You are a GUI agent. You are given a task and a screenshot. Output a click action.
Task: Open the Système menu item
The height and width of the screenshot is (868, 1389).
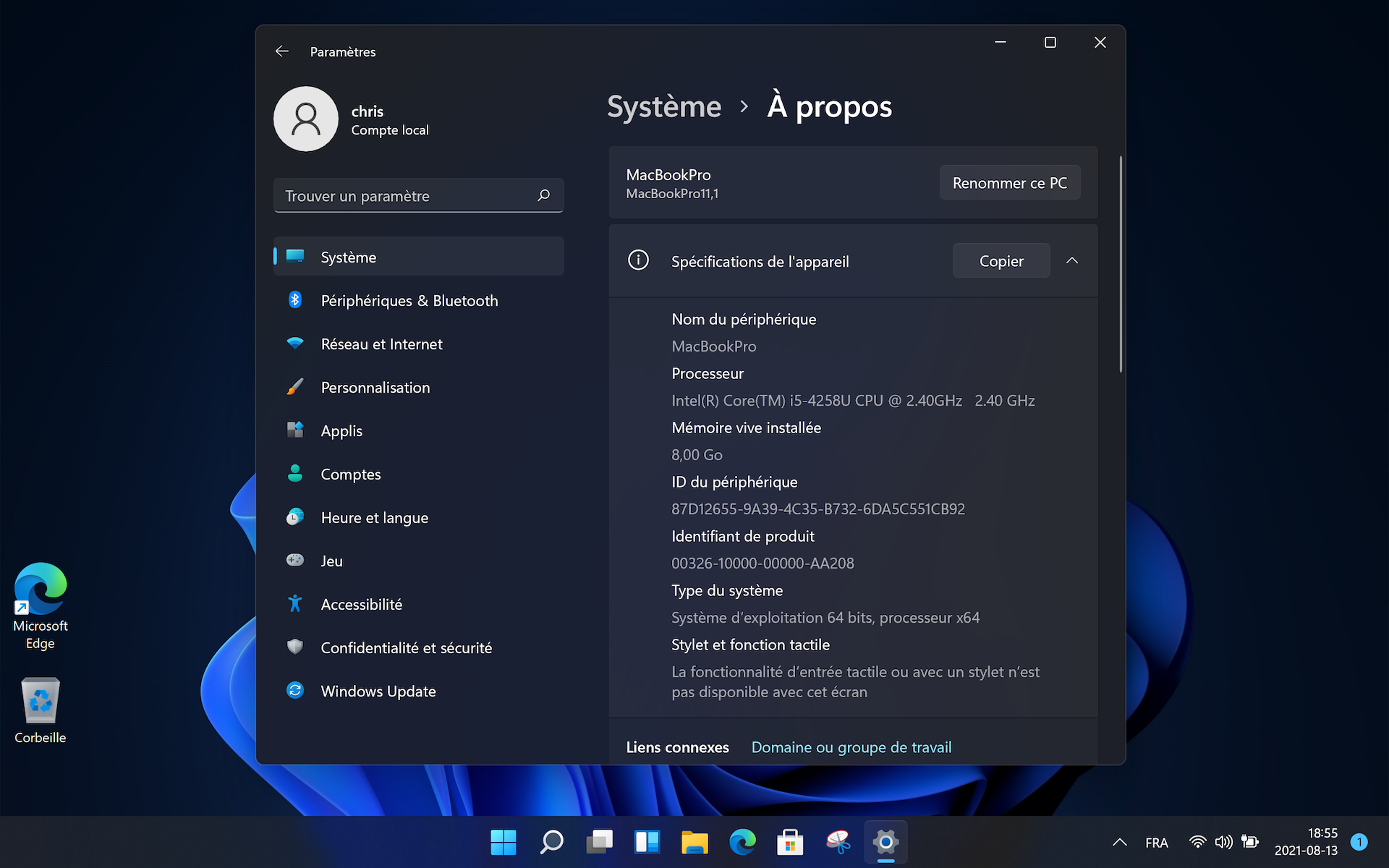(x=419, y=257)
